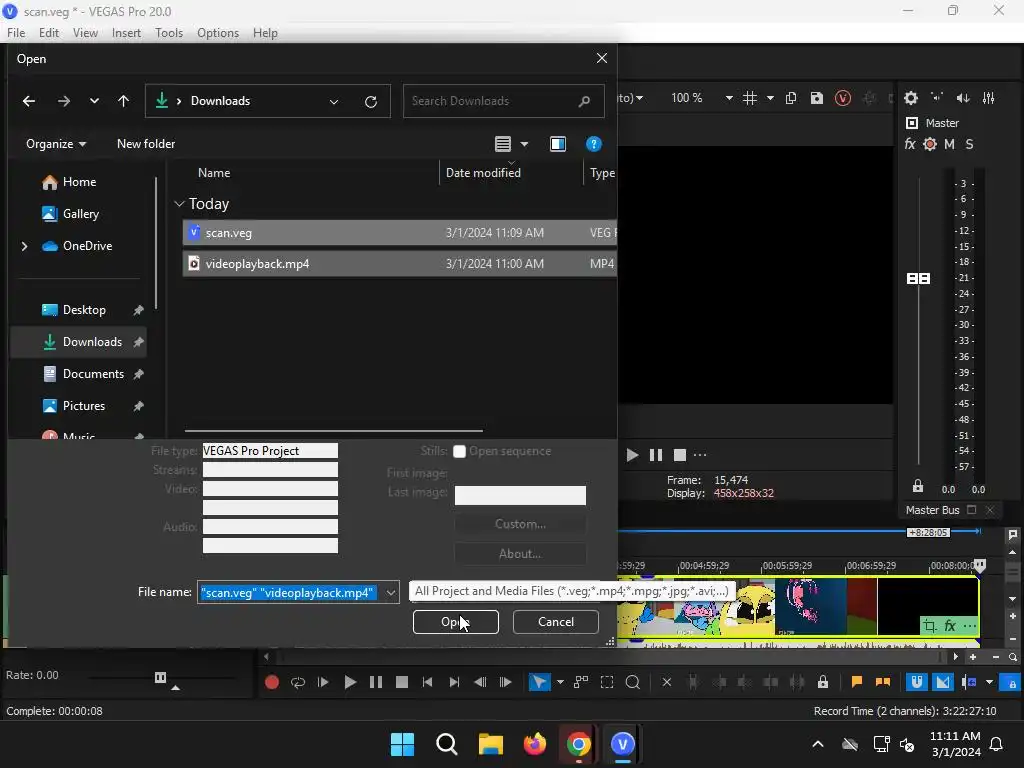This screenshot has height=768, width=1024.
Task: Open the Insert menu
Action: [126, 33]
